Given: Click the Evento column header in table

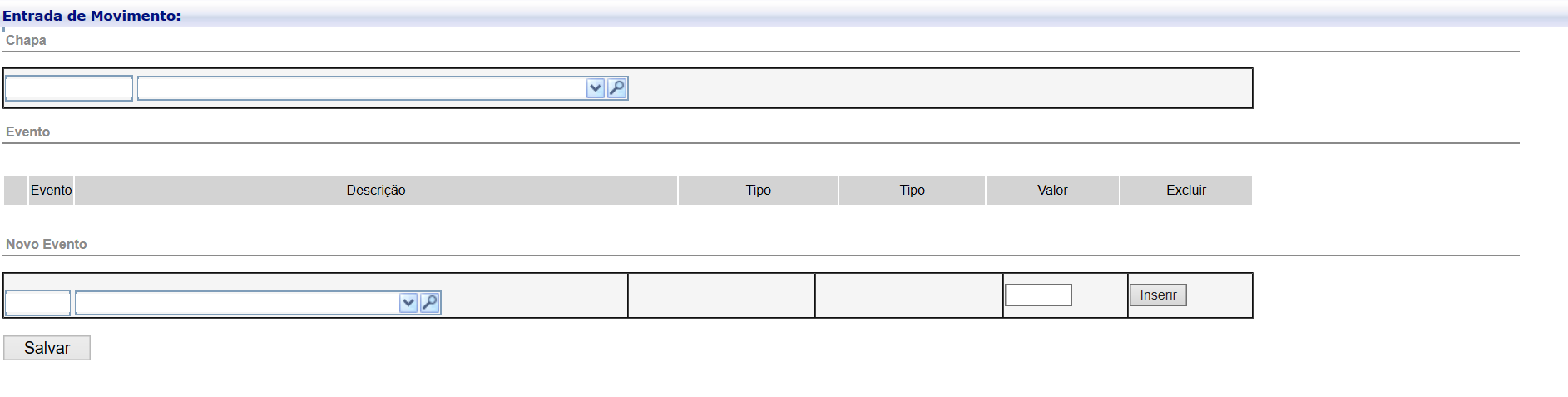Looking at the screenshot, I should click(x=52, y=190).
